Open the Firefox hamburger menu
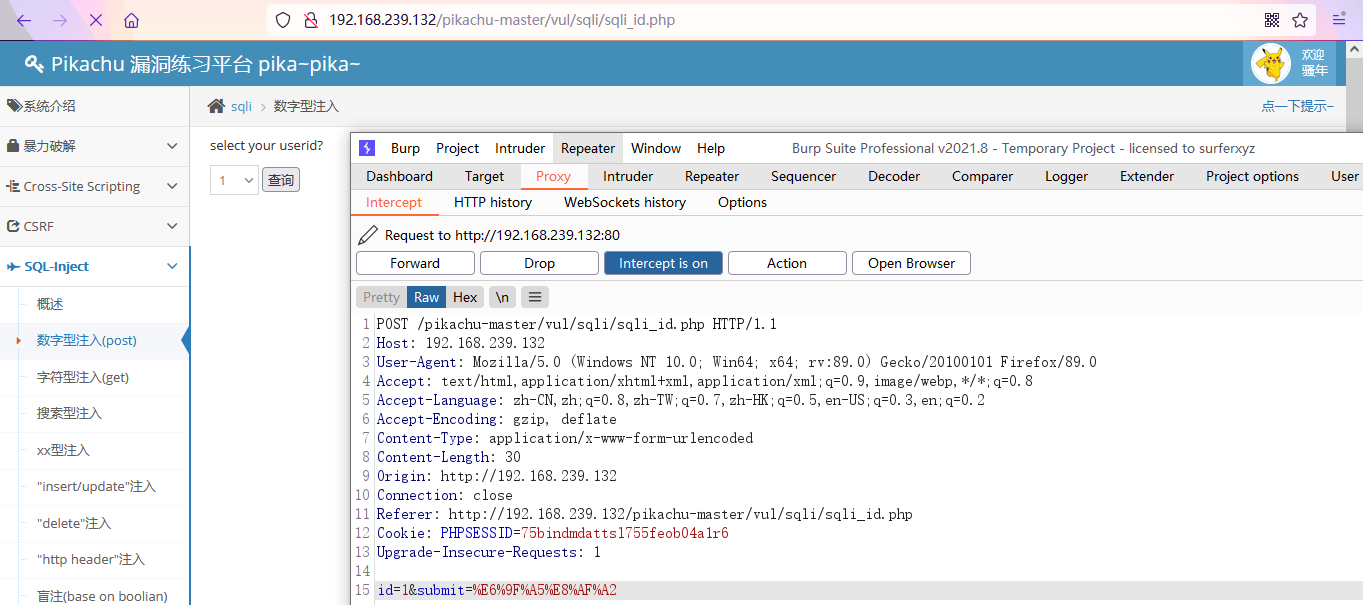 (x=1339, y=20)
